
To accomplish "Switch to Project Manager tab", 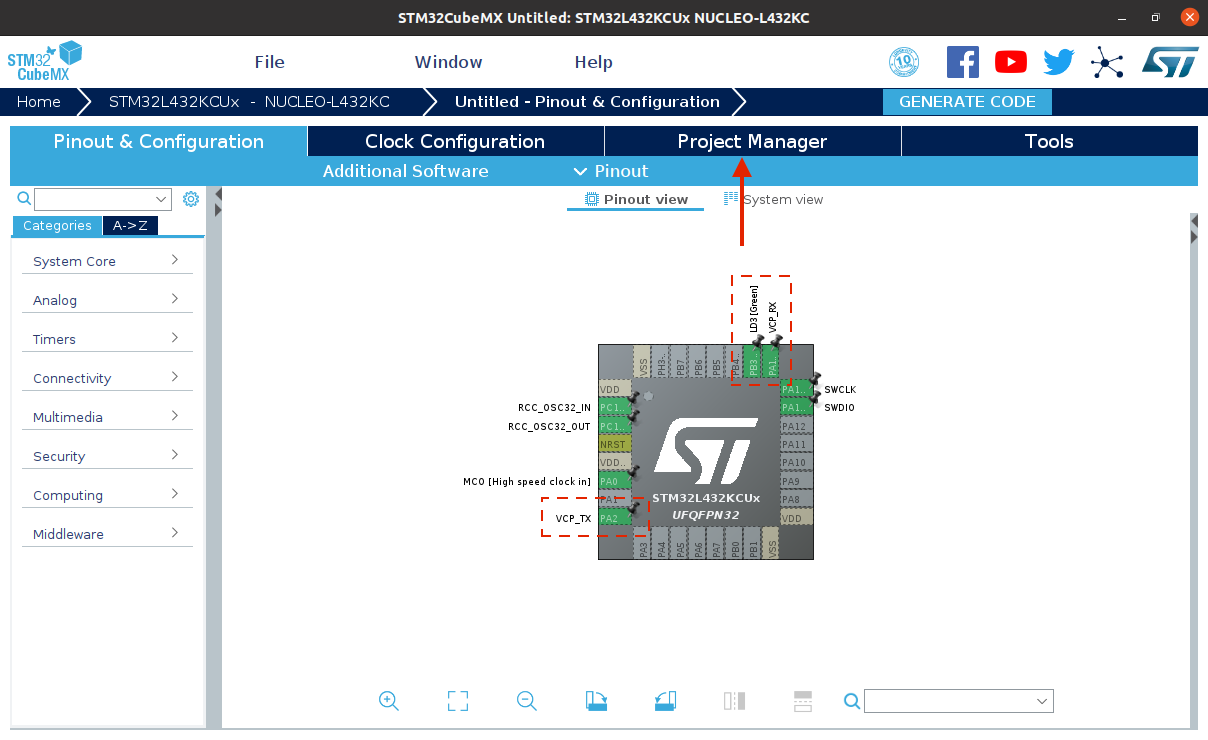I will pyautogui.click(x=752, y=141).
